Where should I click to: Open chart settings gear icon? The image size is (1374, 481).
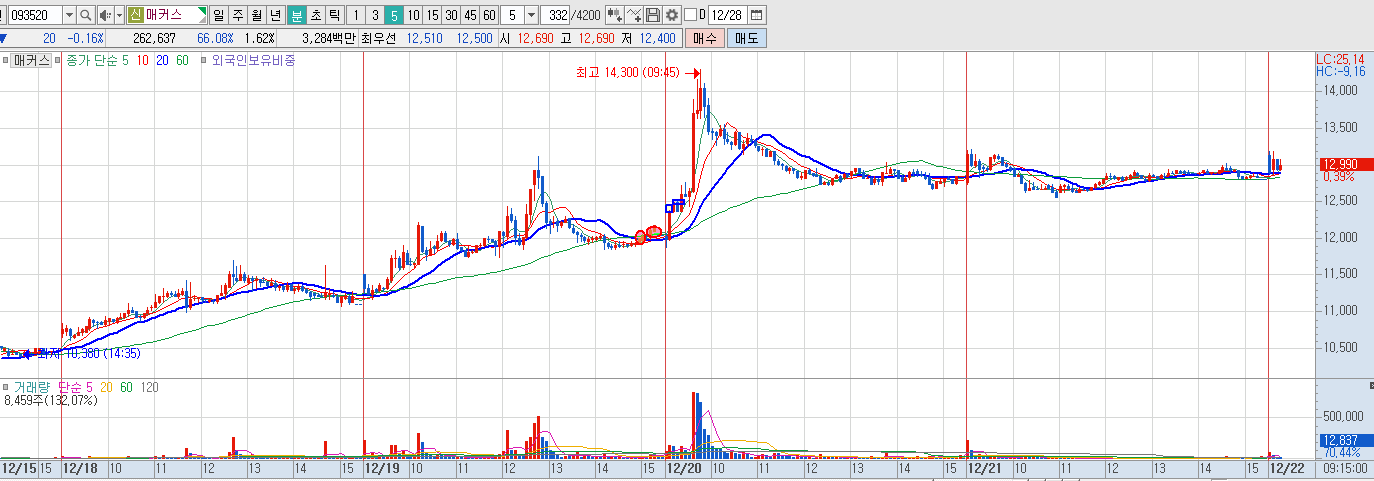tap(672, 15)
